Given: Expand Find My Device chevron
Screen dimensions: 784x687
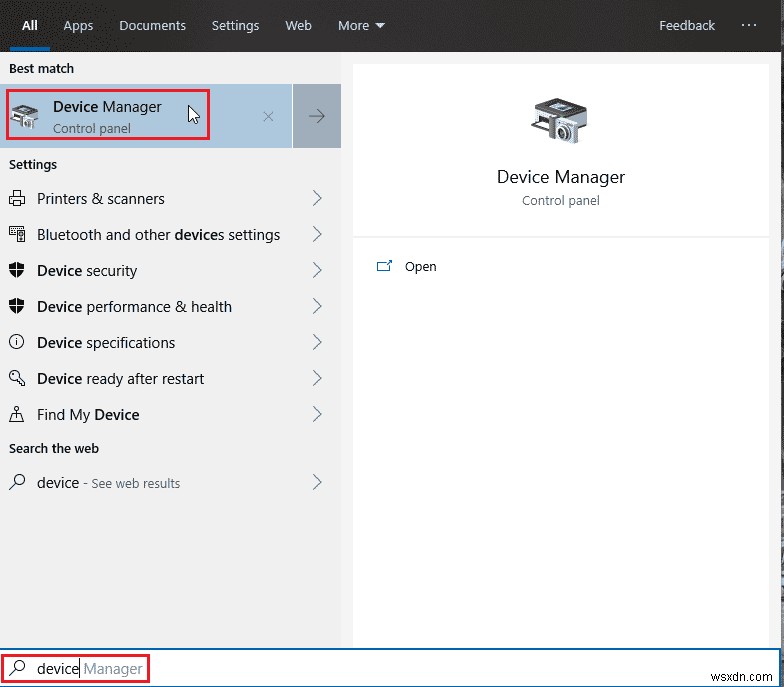Looking at the screenshot, I should (x=317, y=414).
